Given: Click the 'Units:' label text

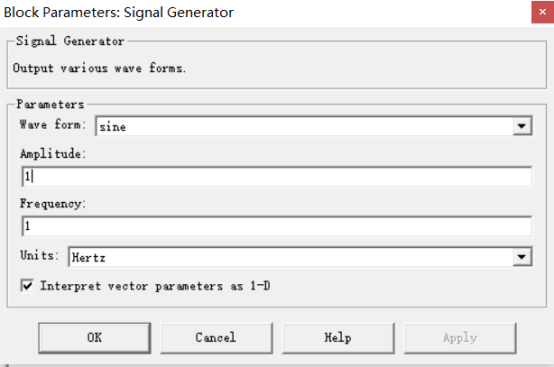Looking at the screenshot, I should point(39,255).
